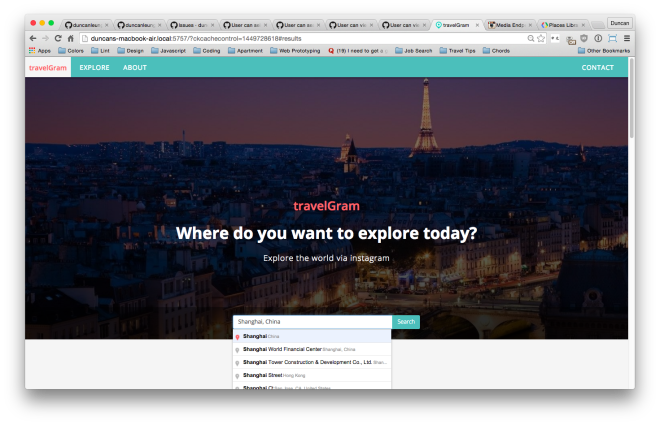660x425 pixels.
Task: Open the '(19) I need to get' Quora bookmark
Action: click(x=357, y=50)
